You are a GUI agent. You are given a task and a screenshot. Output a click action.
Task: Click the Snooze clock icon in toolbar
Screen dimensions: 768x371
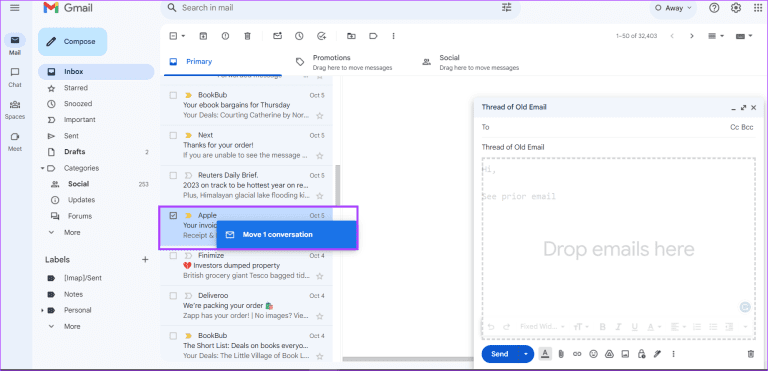299,36
